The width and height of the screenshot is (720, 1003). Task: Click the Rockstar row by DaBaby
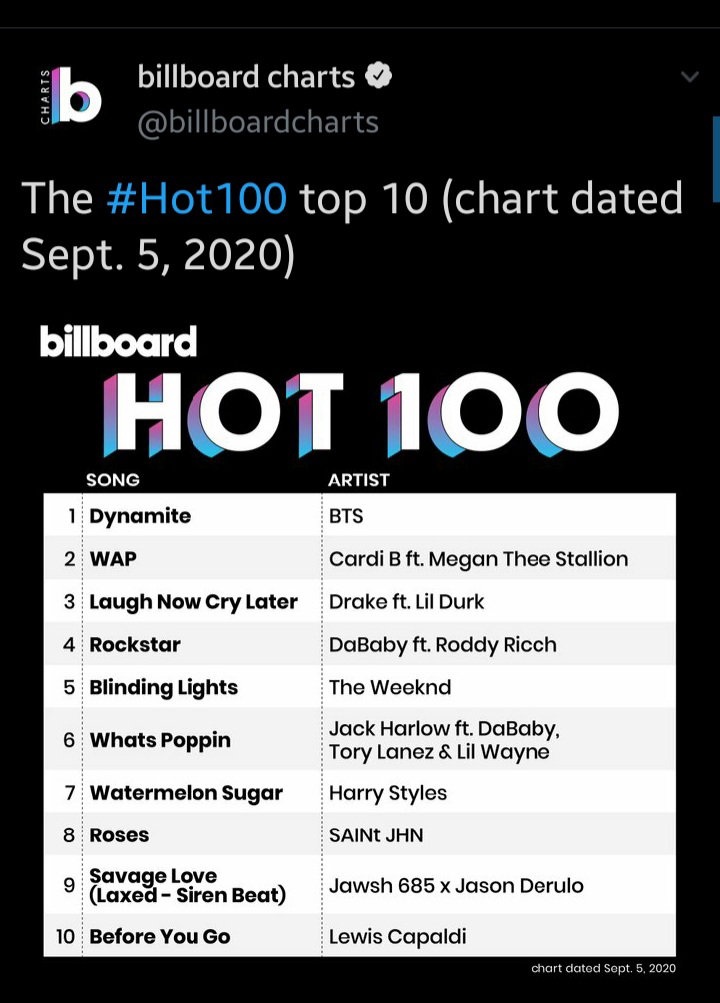359,644
